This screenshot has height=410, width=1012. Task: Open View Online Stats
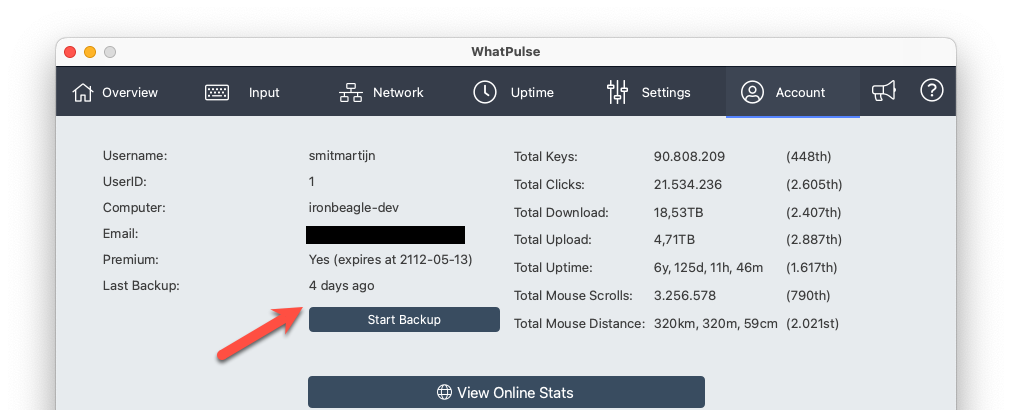tap(506, 393)
